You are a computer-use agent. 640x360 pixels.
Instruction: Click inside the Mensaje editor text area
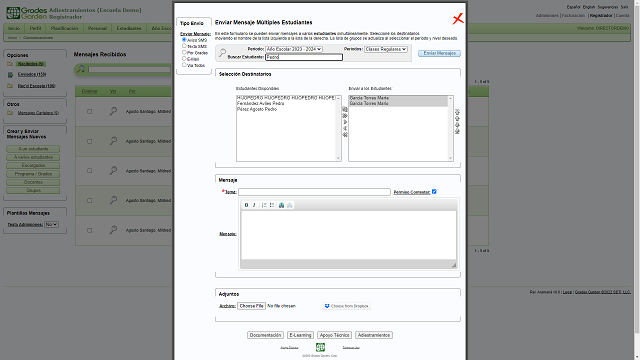click(349, 235)
